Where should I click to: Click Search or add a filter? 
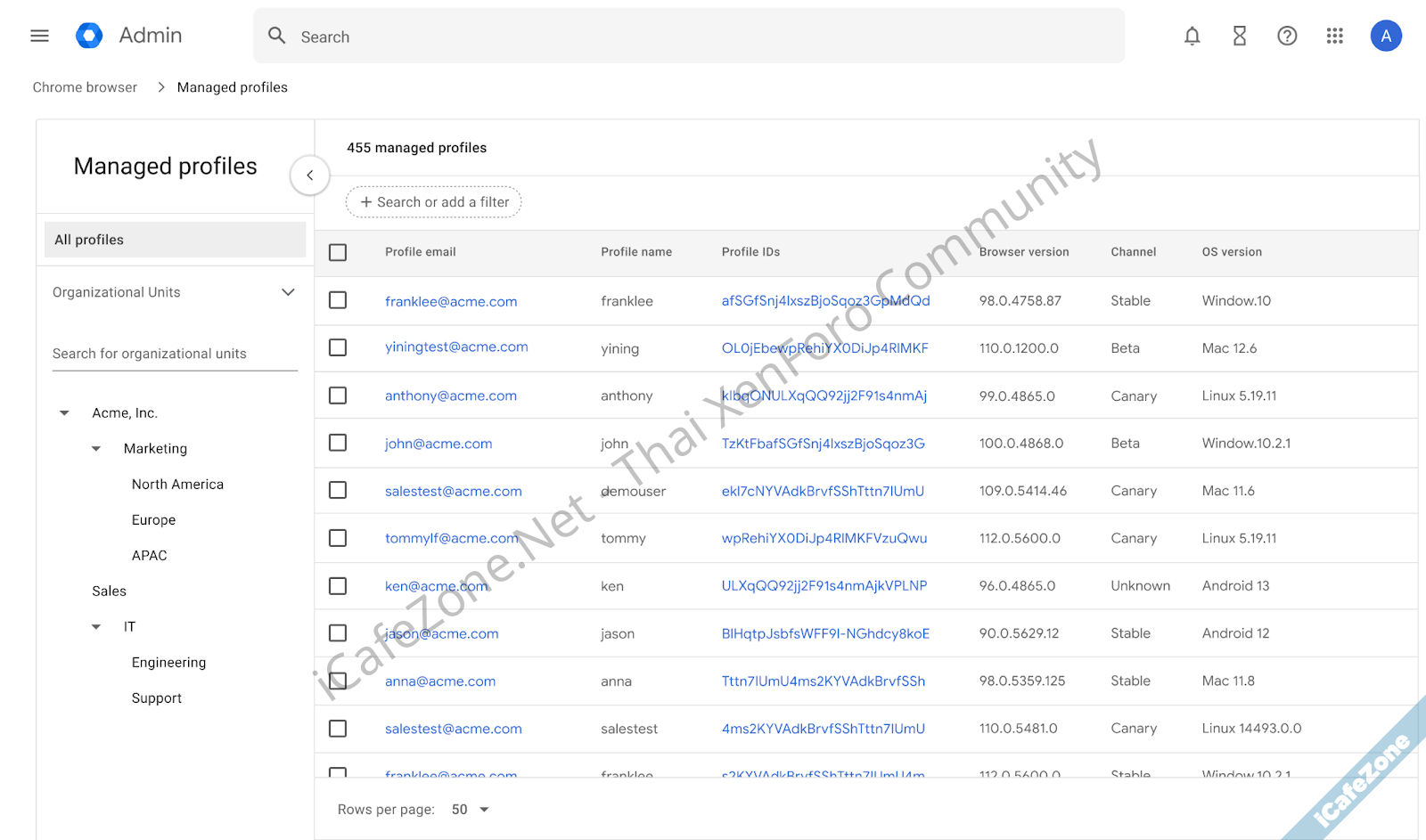coord(433,201)
